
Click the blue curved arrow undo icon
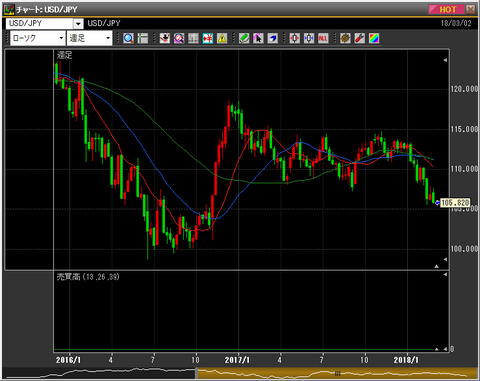273,38
